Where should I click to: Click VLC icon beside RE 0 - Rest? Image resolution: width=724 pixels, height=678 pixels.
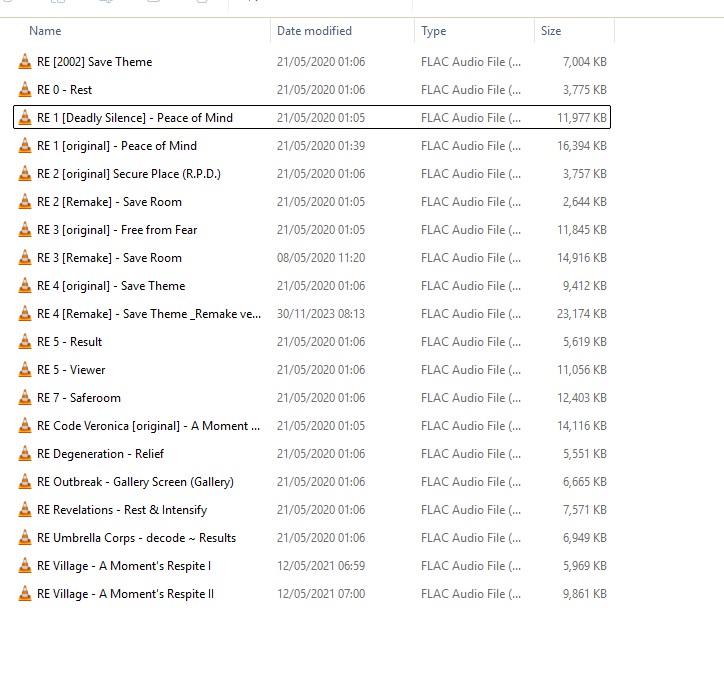24,90
